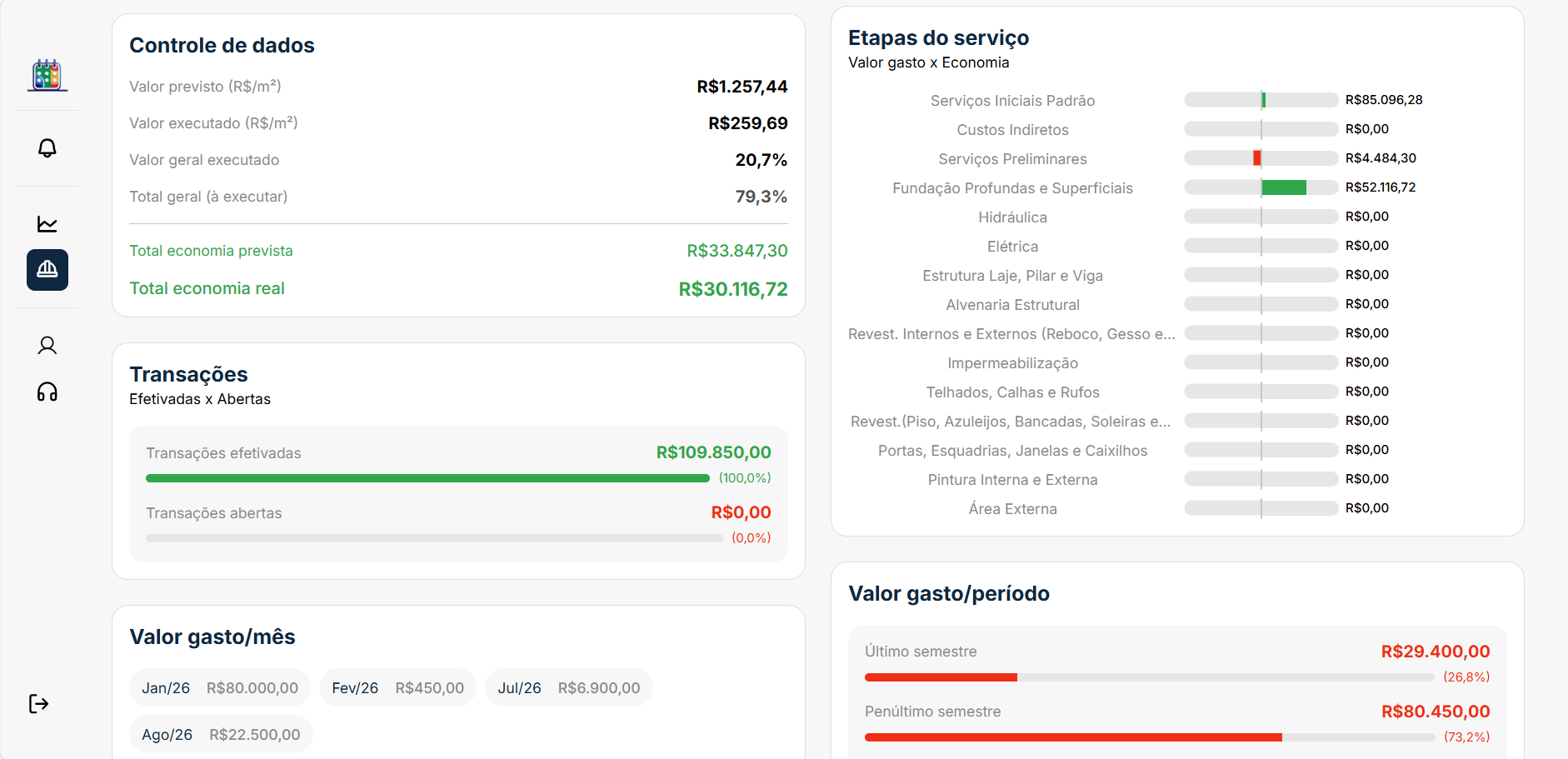Click the Serviços Iniciais Padrão label
This screenshot has width=1568, height=759.
tap(1012, 101)
